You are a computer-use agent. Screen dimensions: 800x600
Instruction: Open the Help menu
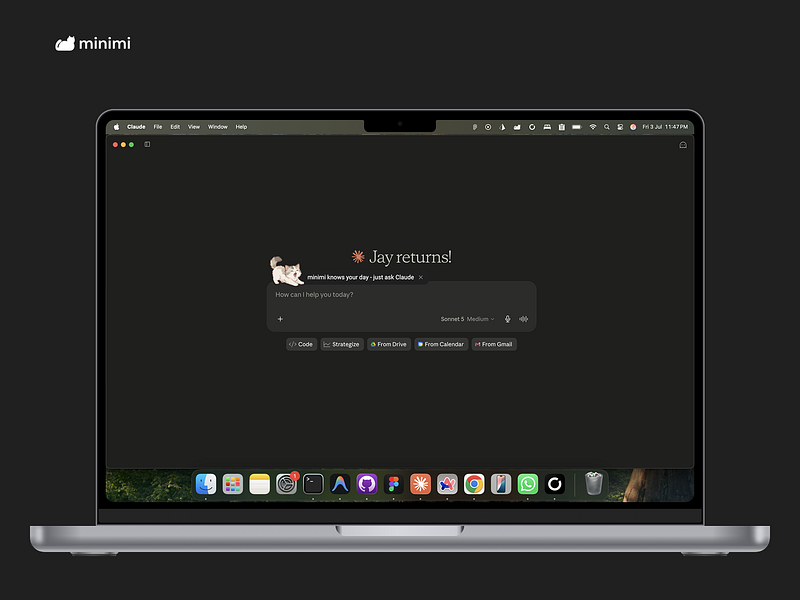(x=241, y=127)
